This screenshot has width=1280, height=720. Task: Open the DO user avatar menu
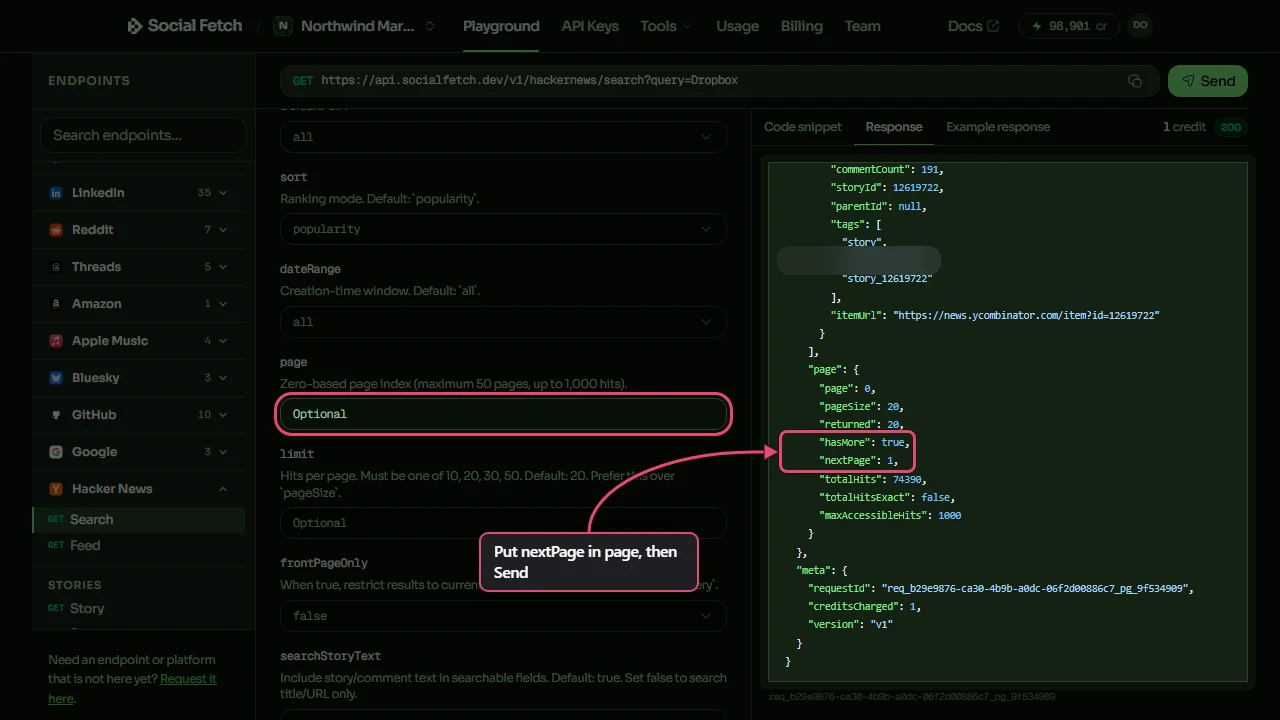pyautogui.click(x=1140, y=26)
